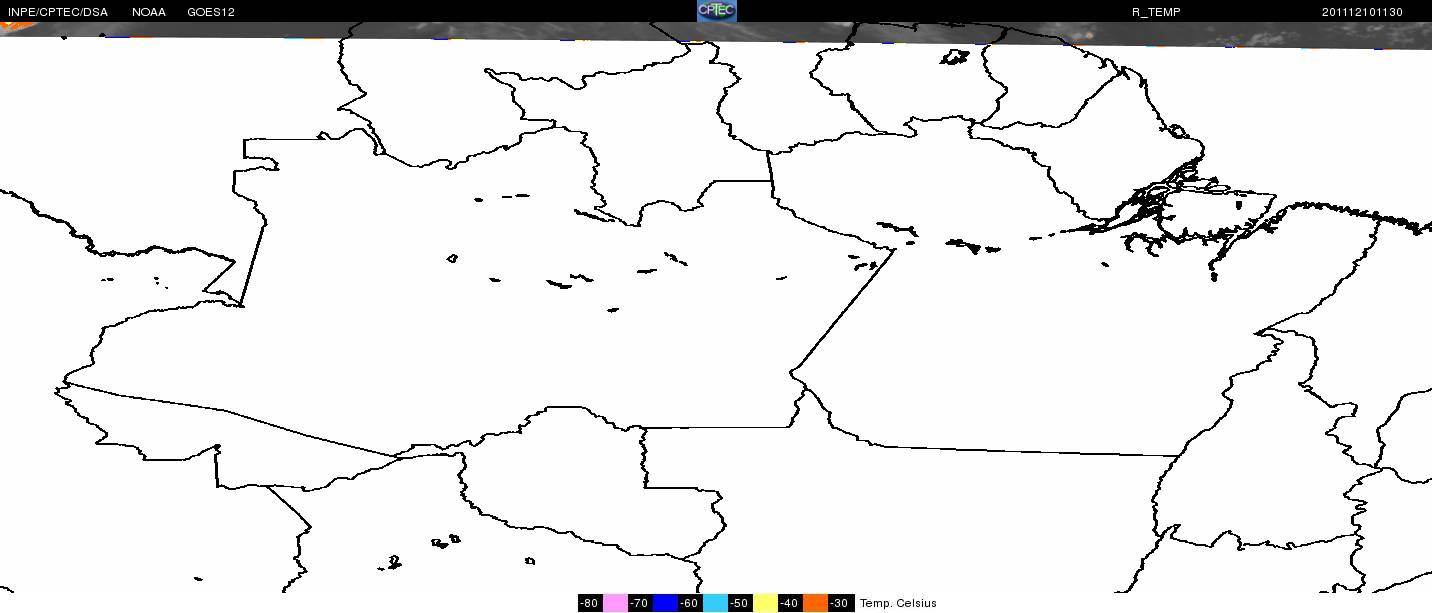1432x613 pixels.
Task: Click the -70 legend value
Action: (x=640, y=603)
